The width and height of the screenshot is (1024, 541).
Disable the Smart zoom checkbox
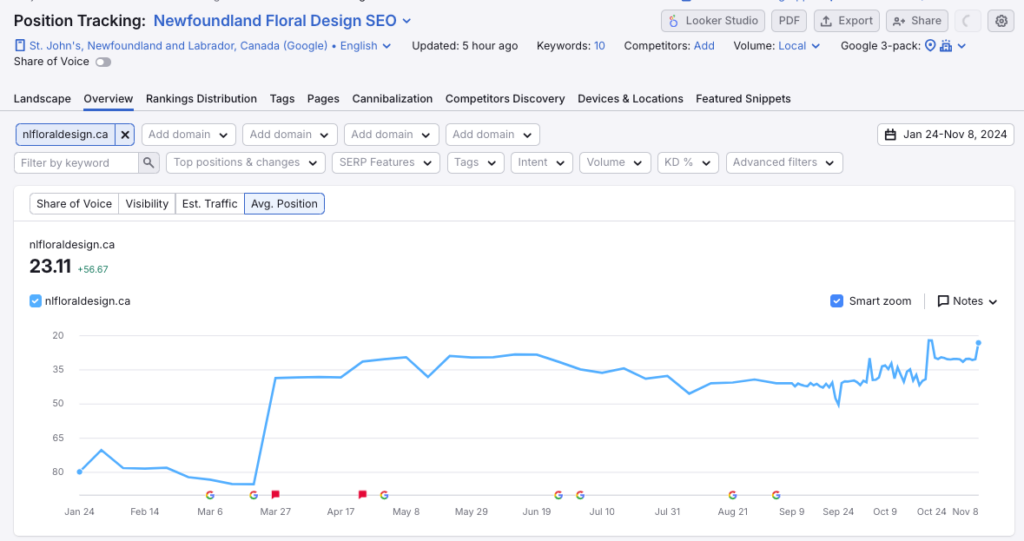pyautogui.click(x=837, y=301)
